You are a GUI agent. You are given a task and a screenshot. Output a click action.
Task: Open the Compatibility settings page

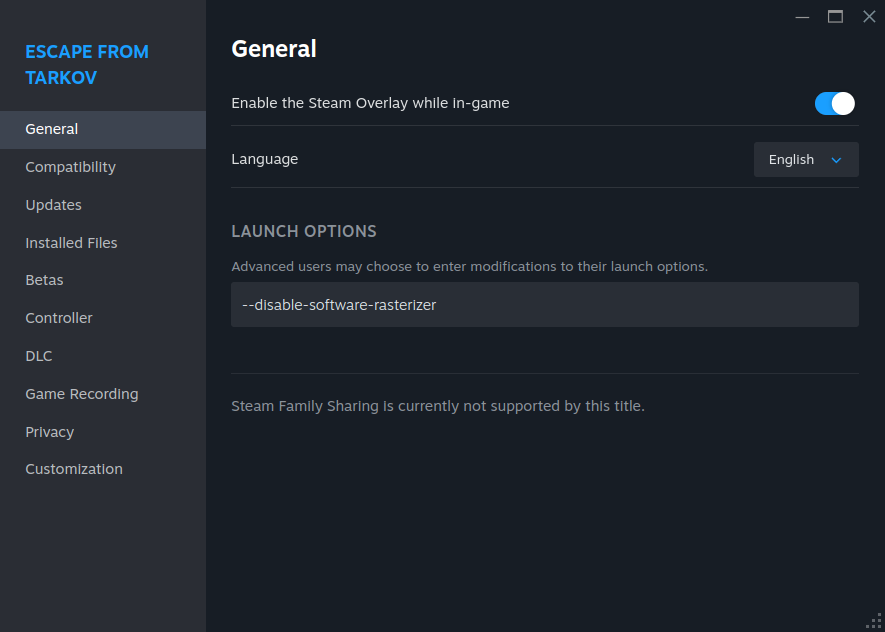[70, 167]
